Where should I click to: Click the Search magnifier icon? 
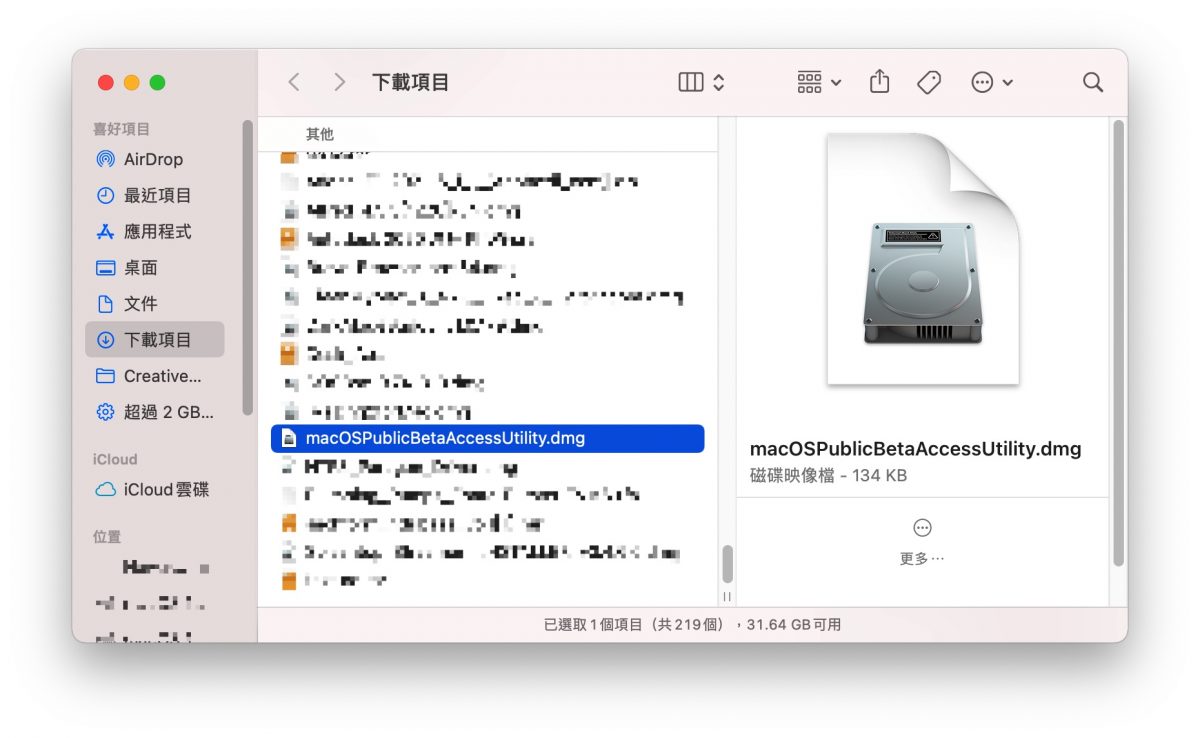[1093, 83]
